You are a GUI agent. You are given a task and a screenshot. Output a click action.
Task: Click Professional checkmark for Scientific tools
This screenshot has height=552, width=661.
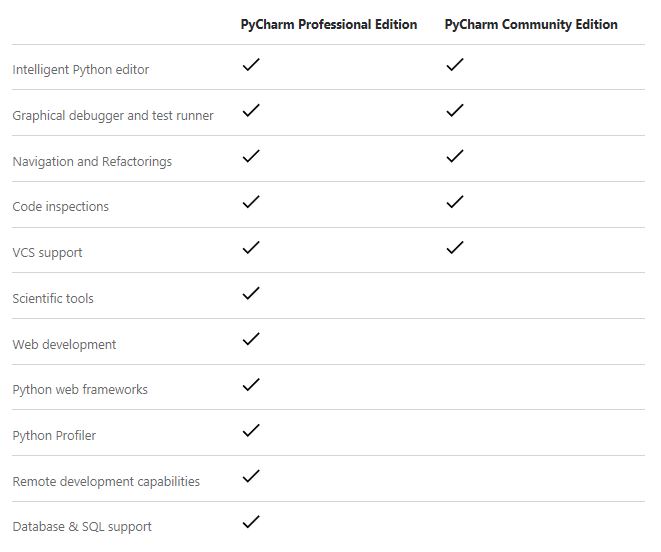click(251, 293)
